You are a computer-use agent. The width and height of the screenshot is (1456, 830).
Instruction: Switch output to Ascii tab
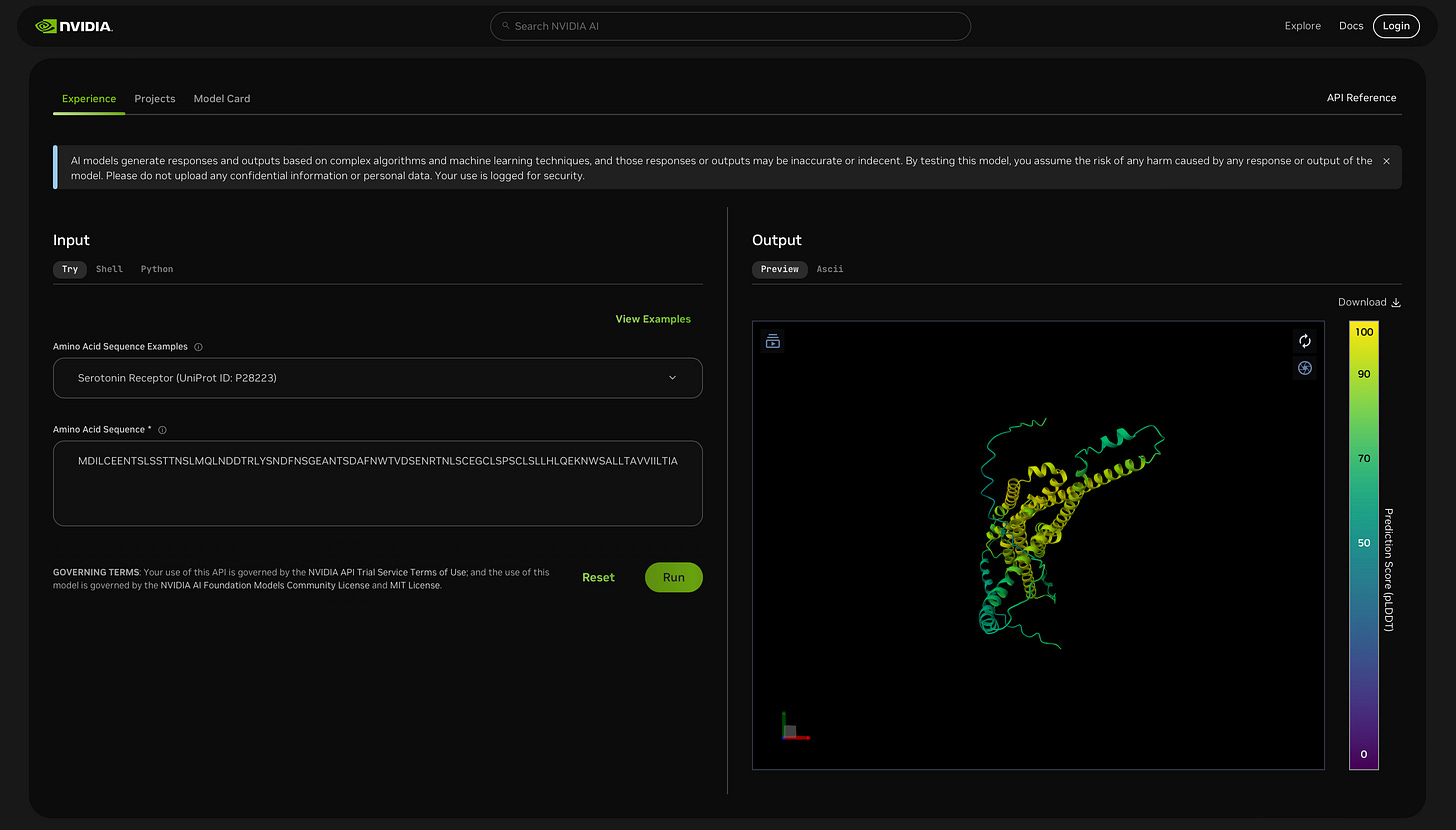(x=830, y=269)
